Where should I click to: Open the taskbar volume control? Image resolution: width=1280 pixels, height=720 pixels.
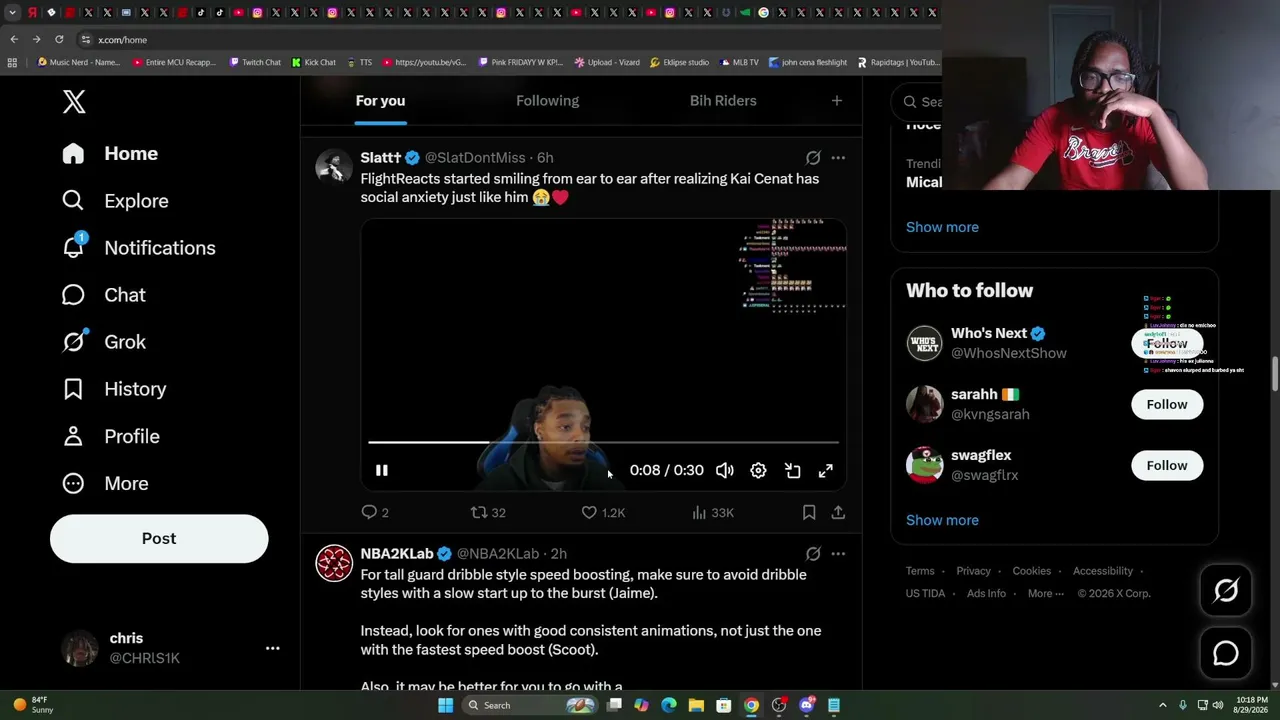tap(1218, 705)
